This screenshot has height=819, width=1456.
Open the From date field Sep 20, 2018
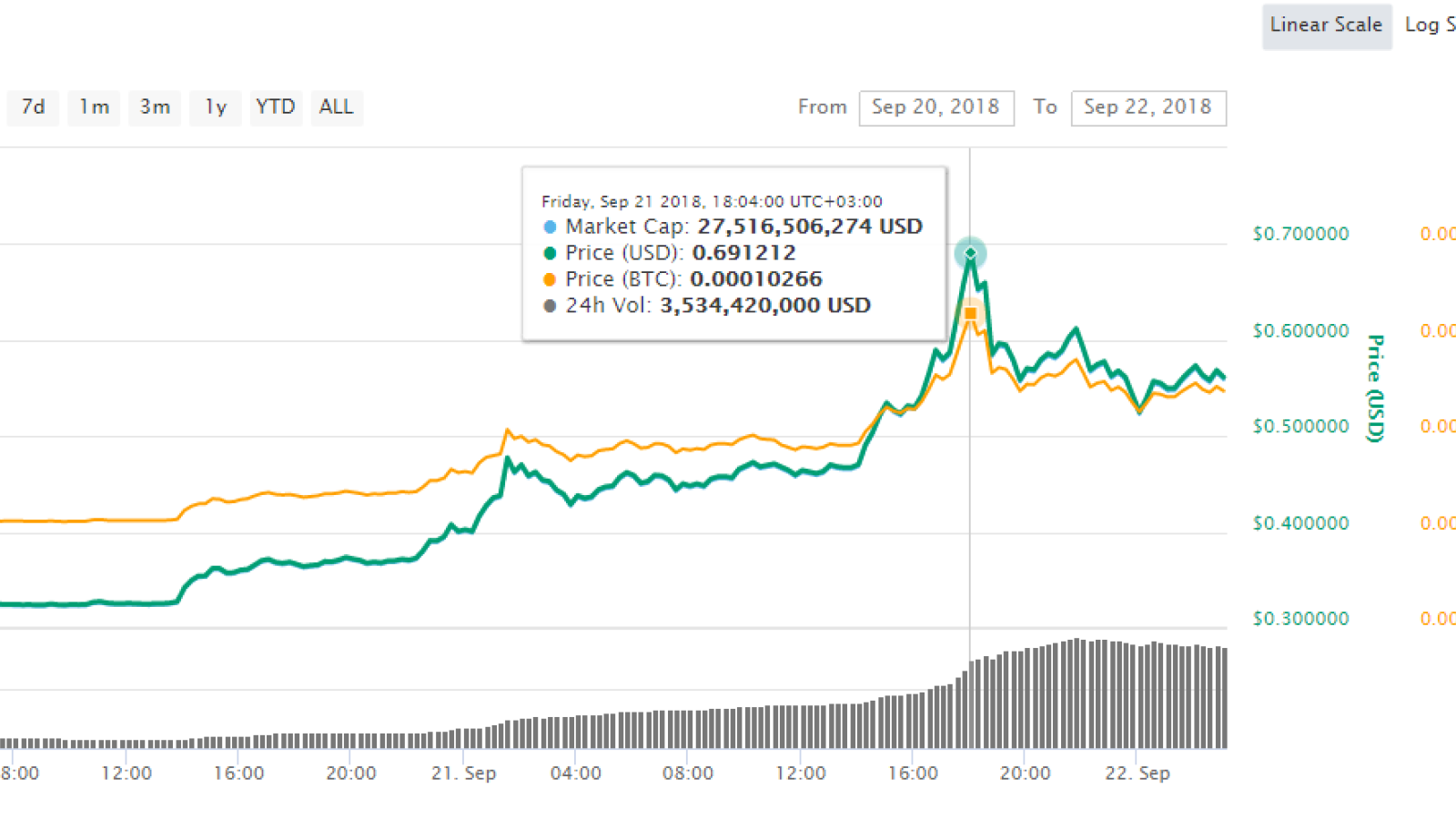pos(936,107)
